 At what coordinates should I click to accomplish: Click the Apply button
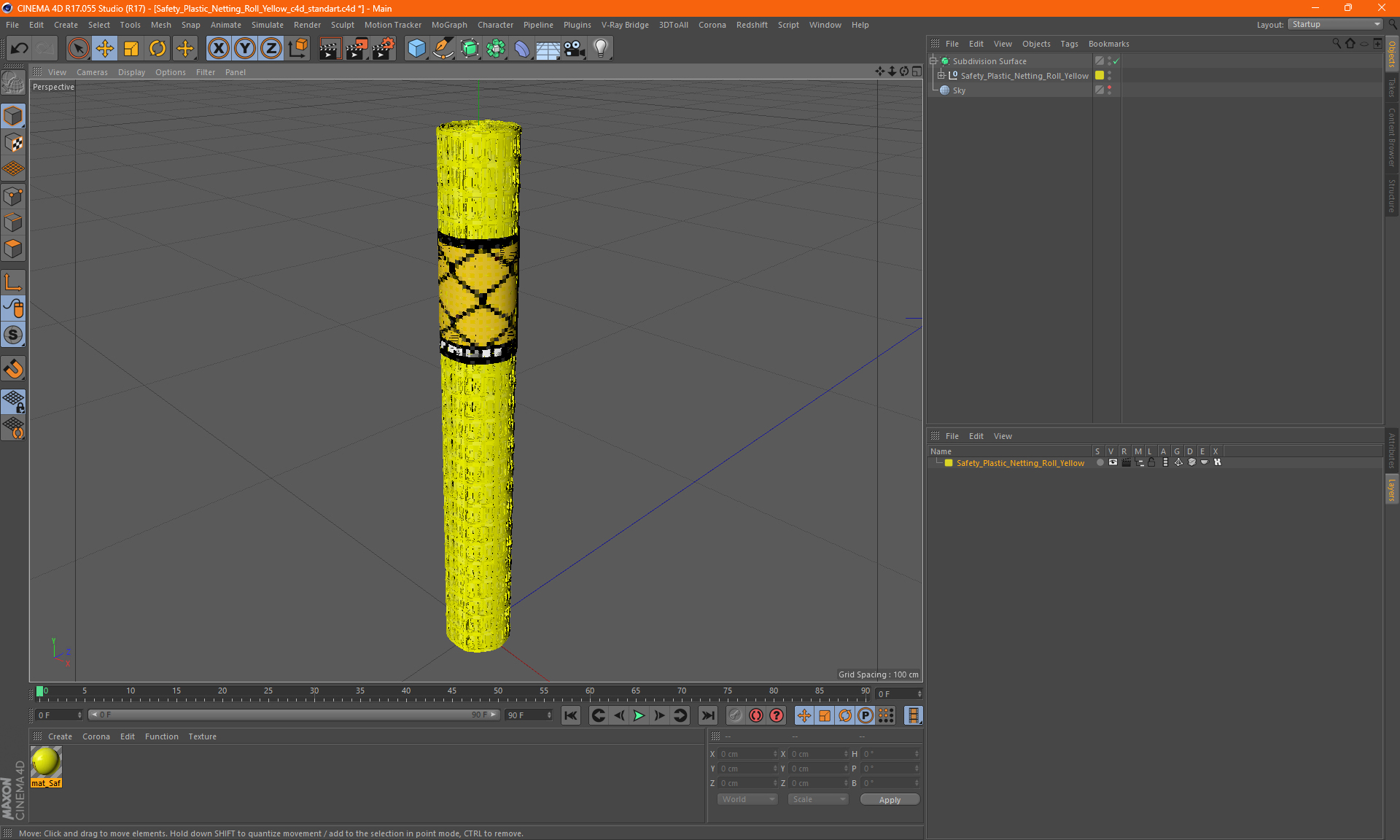tap(889, 799)
